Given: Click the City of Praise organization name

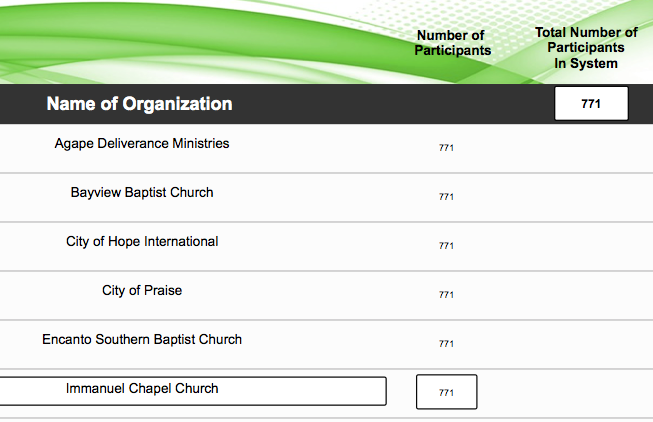Looking at the screenshot, I should (x=142, y=291).
